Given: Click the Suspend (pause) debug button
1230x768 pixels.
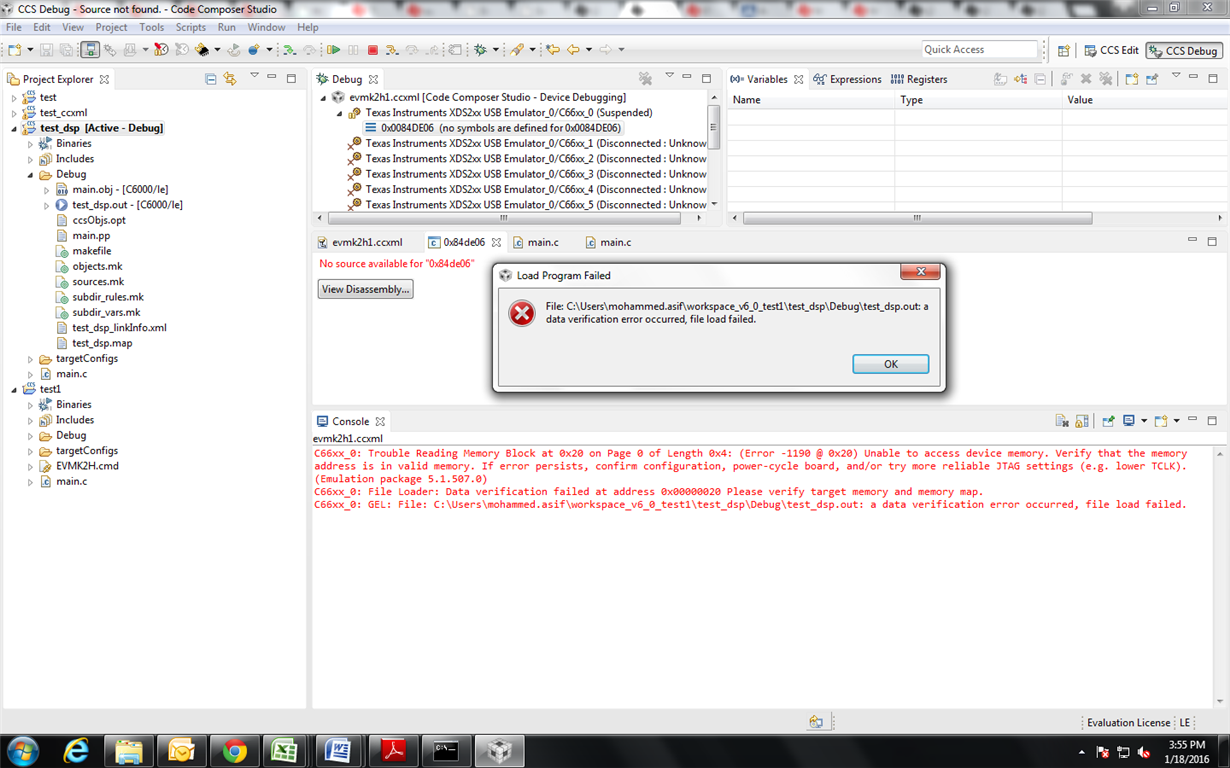Looking at the screenshot, I should (353, 49).
